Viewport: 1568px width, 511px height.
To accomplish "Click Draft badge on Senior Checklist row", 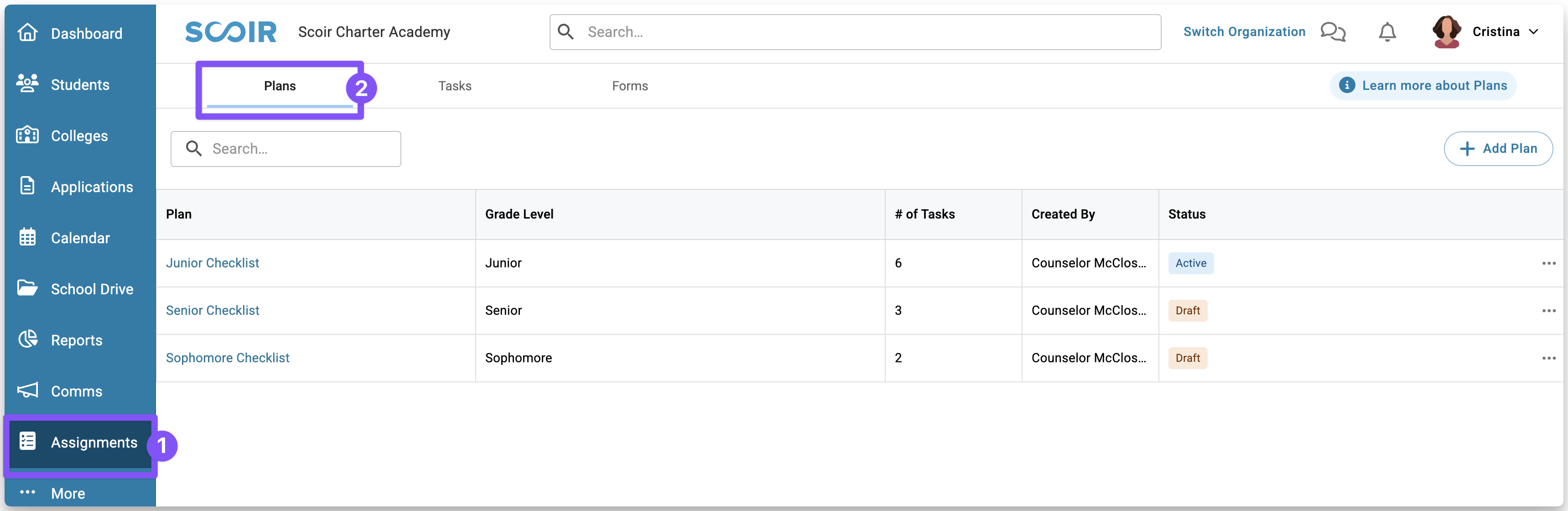I will click(1188, 311).
